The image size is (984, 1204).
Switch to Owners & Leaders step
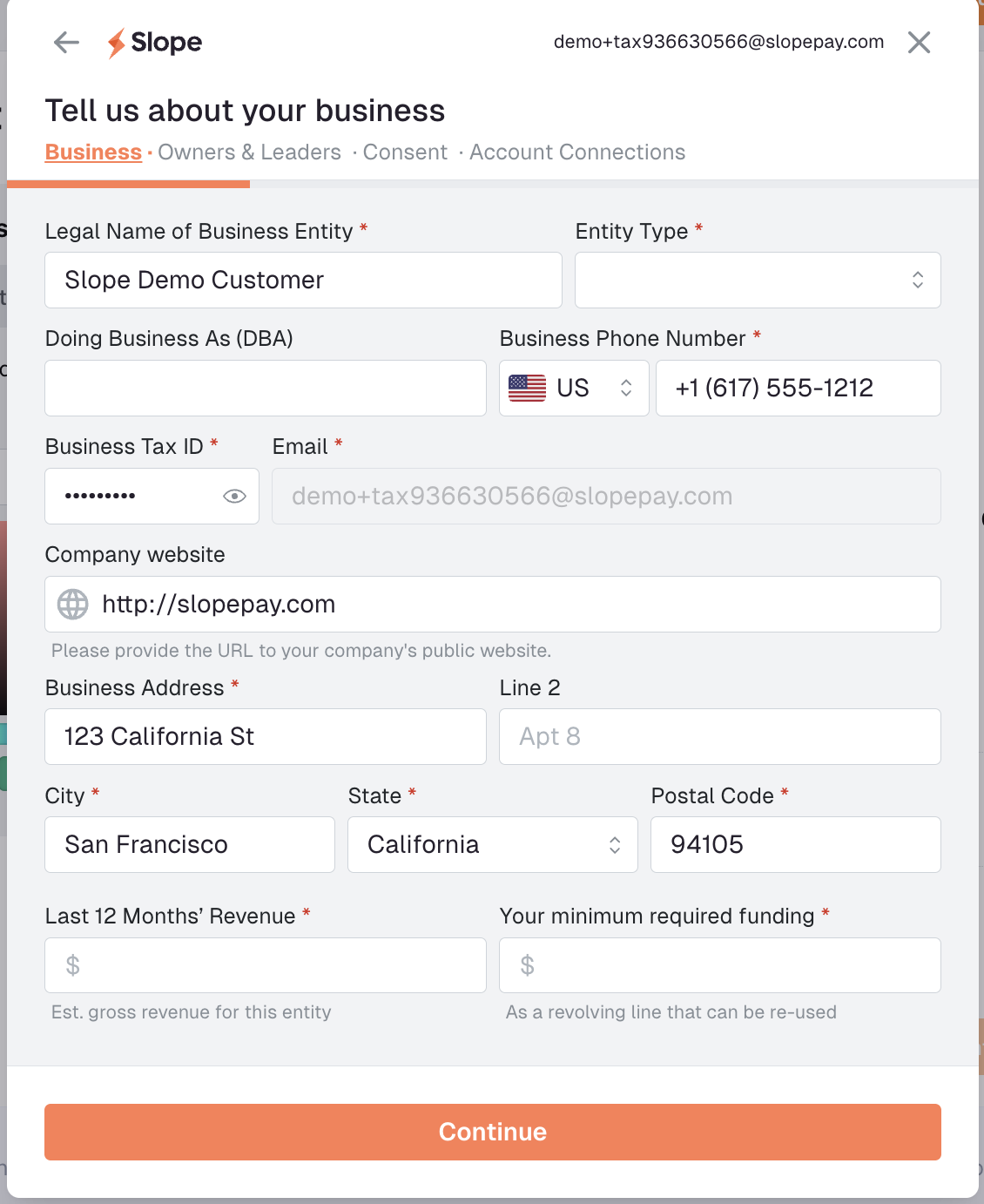click(x=249, y=152)
